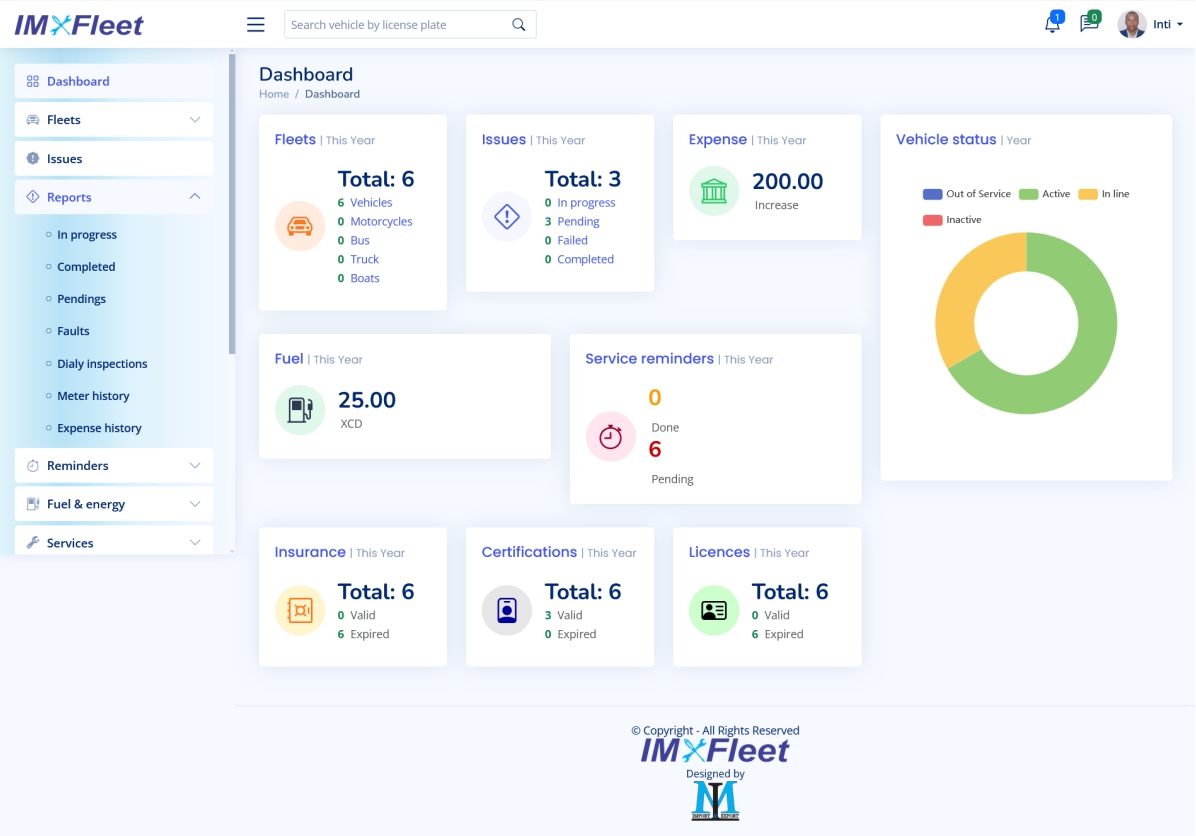This screenshot has height=836, width=1196.
Task: Click the fuel pump icon on Fuel card
Action: click(x=300, y=410)
